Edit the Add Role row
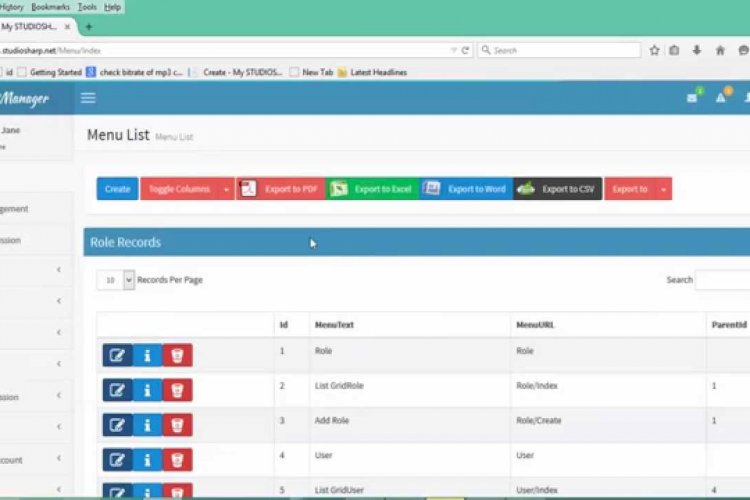The image size is (750, 500). tap(117, 425)
